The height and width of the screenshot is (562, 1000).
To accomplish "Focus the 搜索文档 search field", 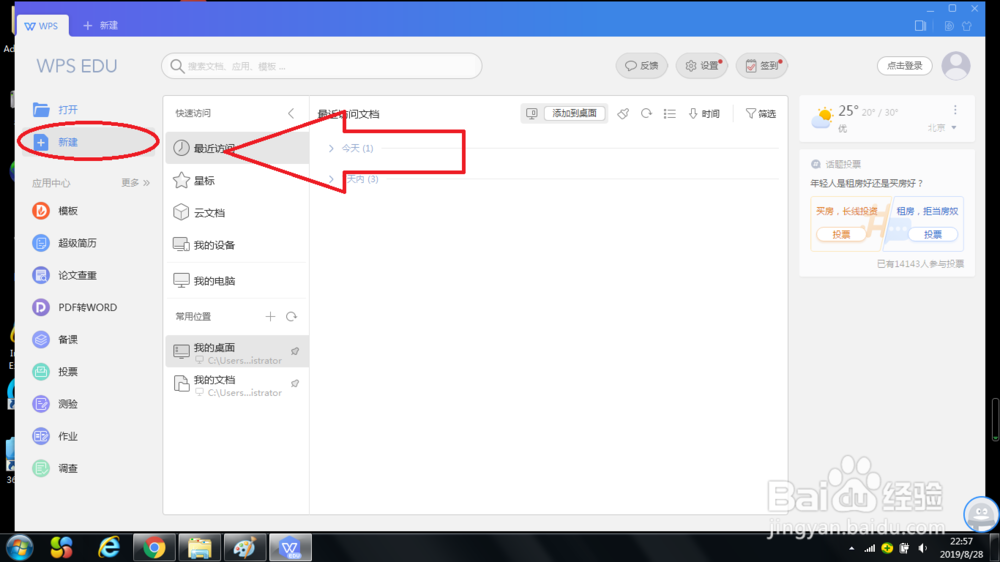I will point(321,66).
